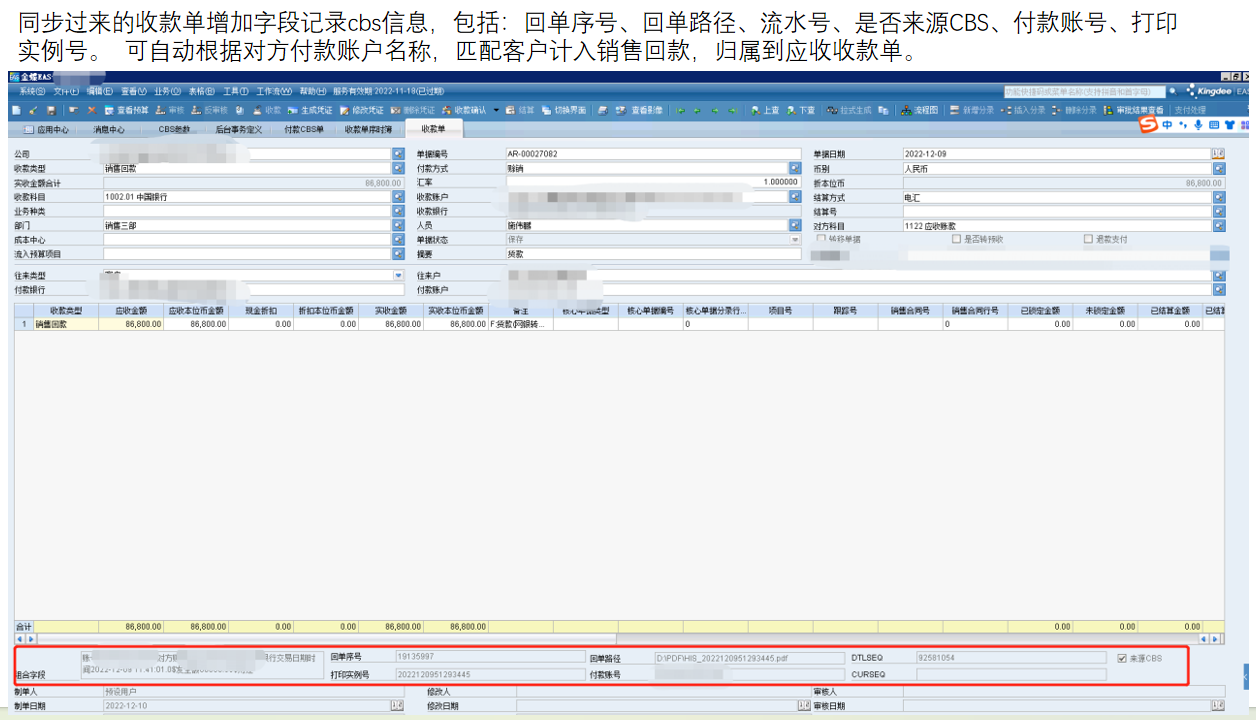Go to first record navigation arrow
The image size is (1256, 720).
click(x=680, y=109)
